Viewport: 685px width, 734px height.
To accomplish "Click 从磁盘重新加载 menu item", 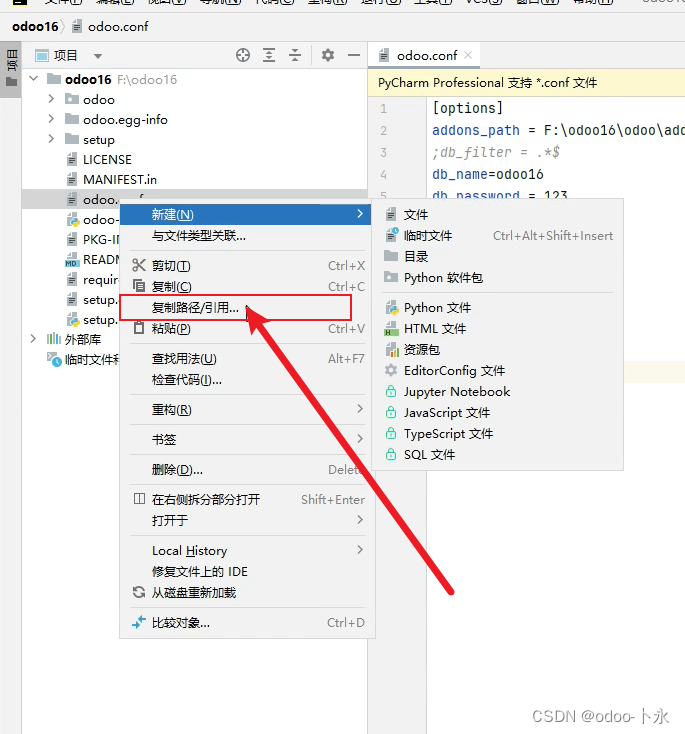I will coord(245,593).
